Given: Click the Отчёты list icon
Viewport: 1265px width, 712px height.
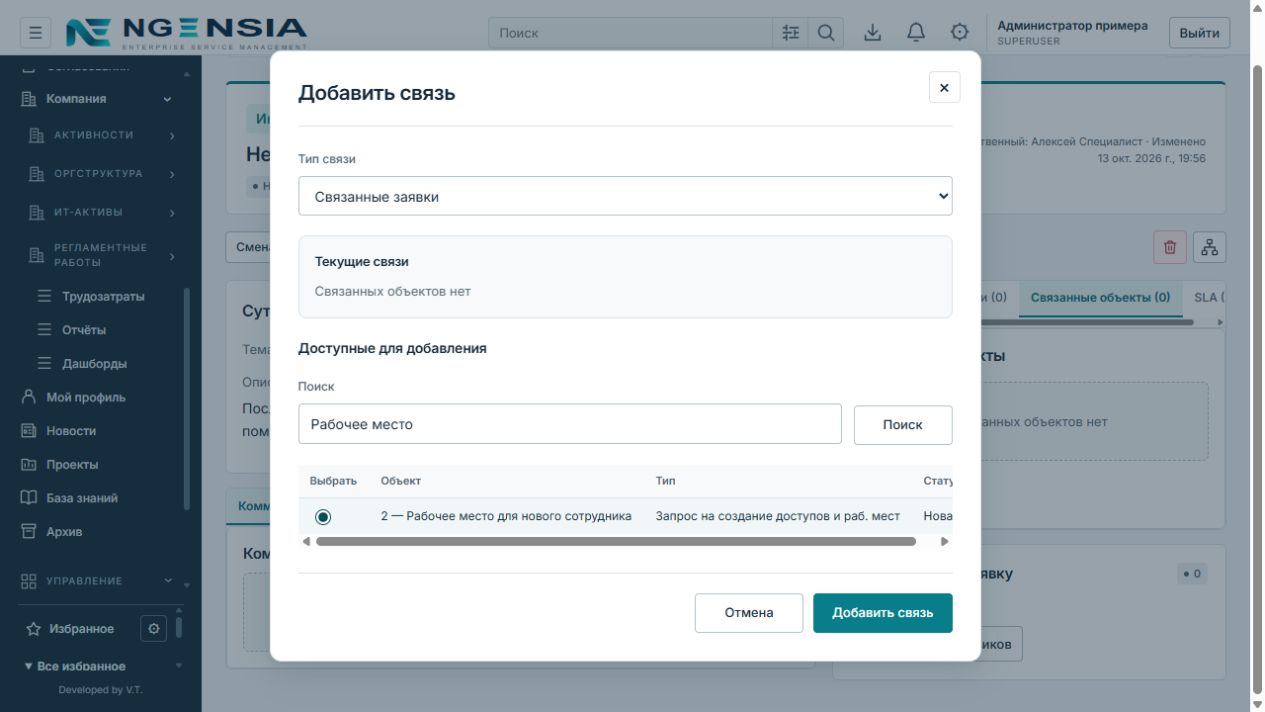Looking at the screenshot, I should point(44,330).
